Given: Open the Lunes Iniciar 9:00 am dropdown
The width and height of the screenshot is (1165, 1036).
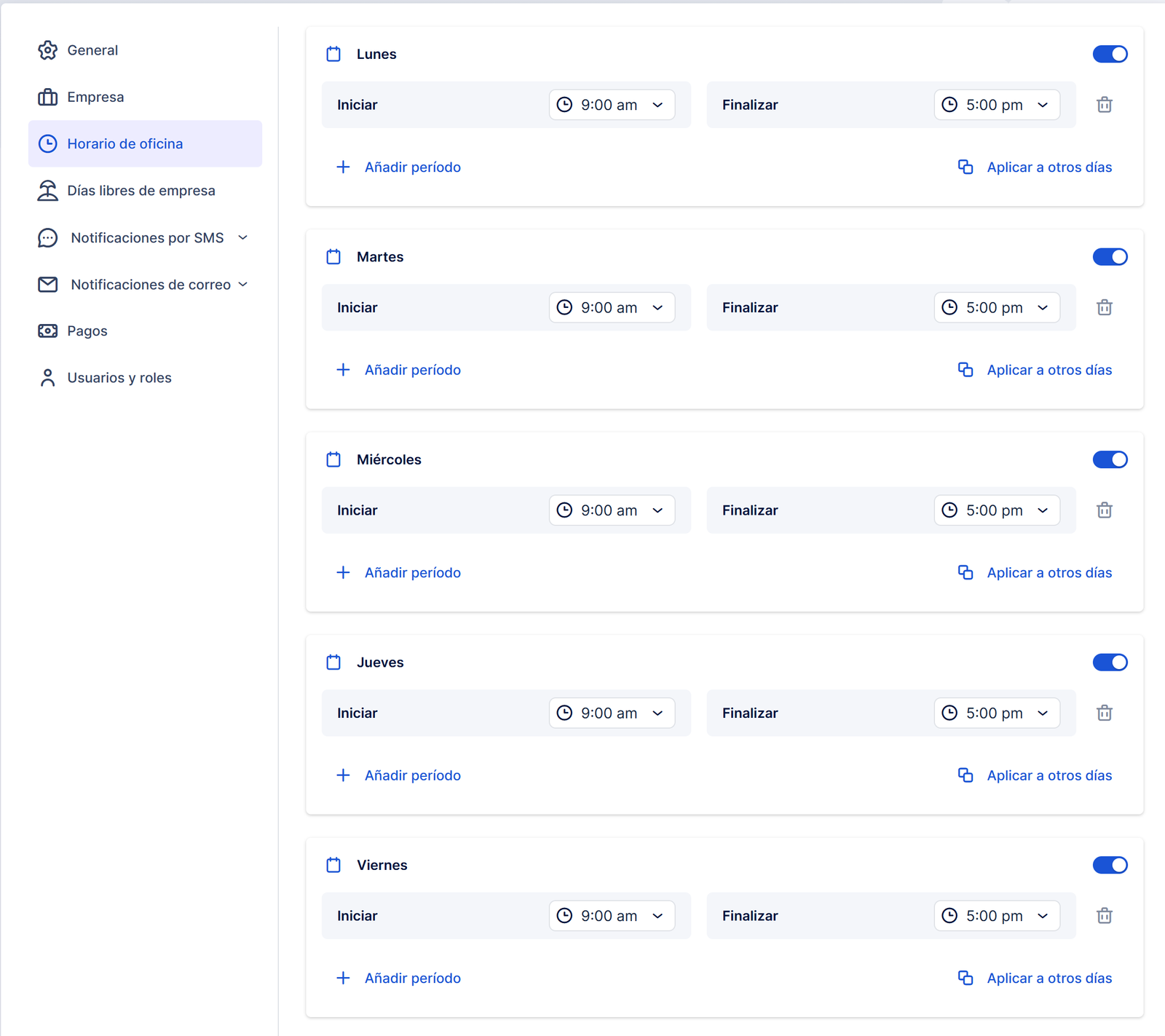Looking at the screenshot, I should (x=612, y=105).
